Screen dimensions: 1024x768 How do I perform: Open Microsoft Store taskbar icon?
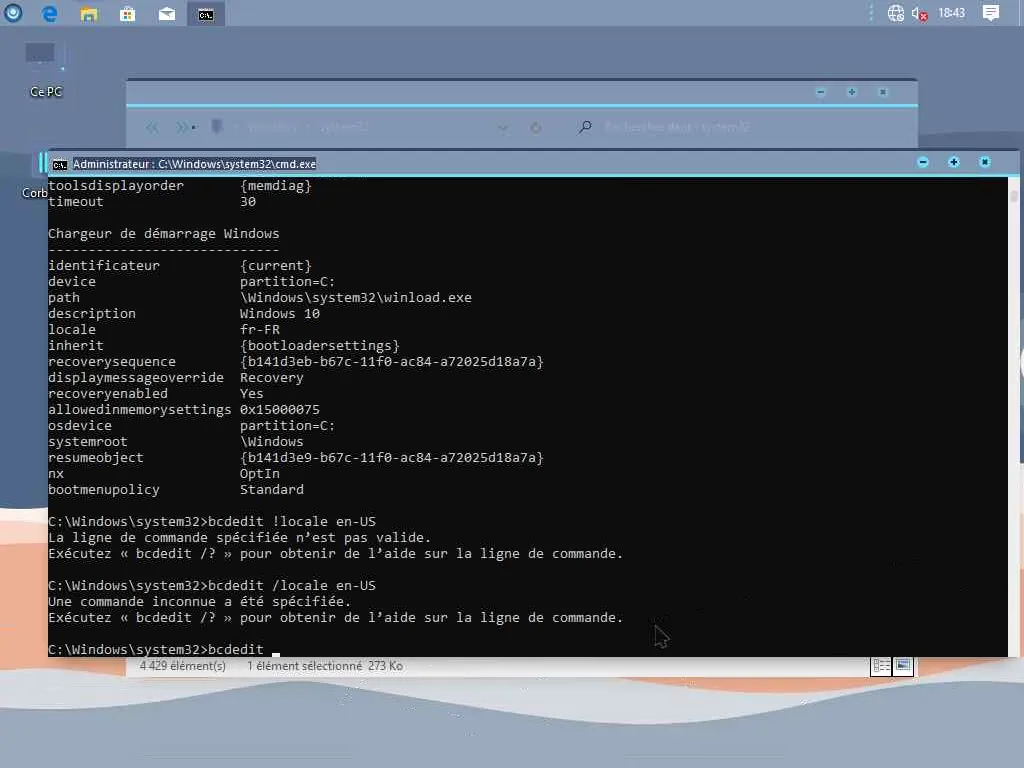pyautogui.click(x=127, y=14)
